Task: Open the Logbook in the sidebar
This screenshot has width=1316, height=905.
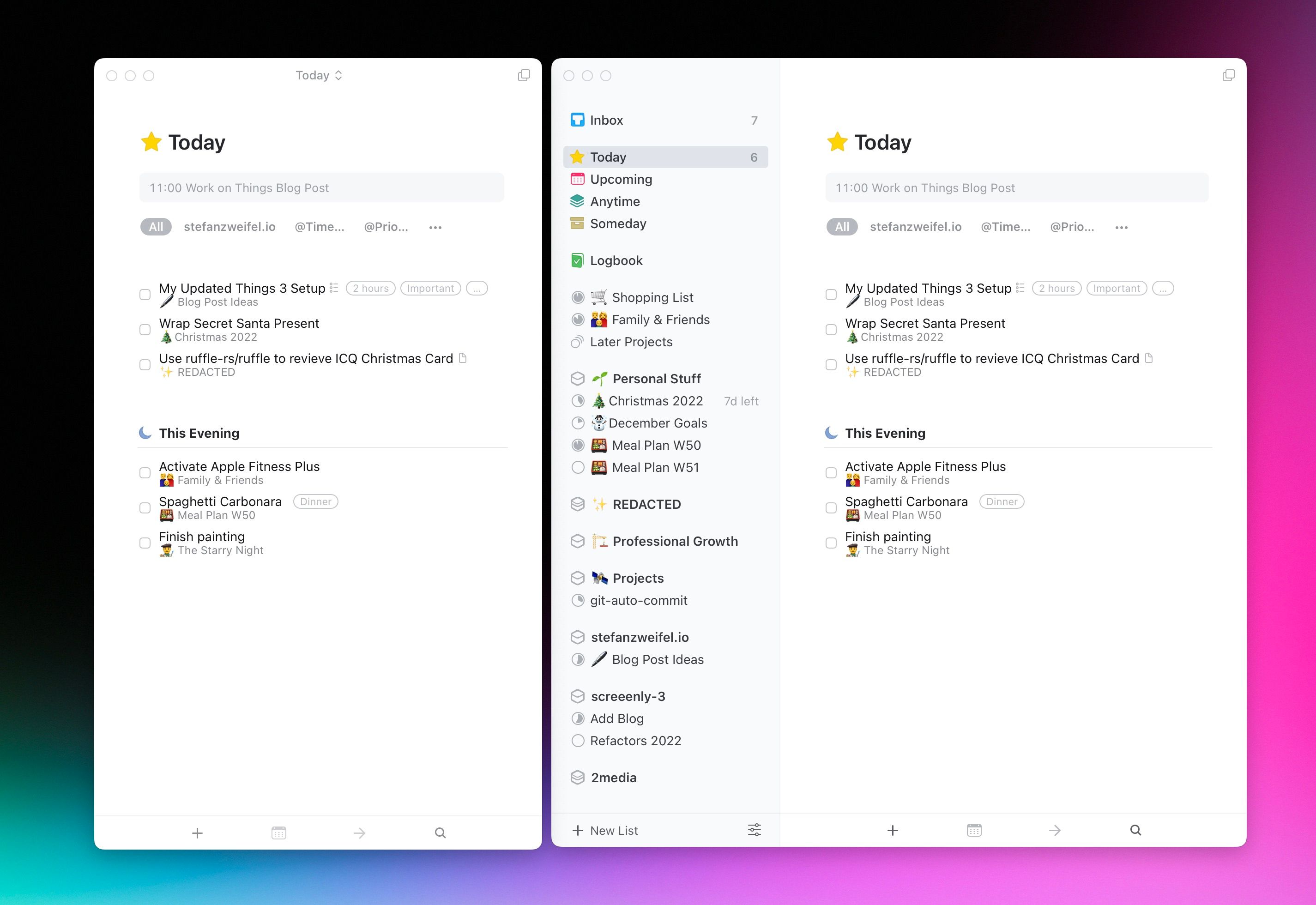Action: (616, 260)
